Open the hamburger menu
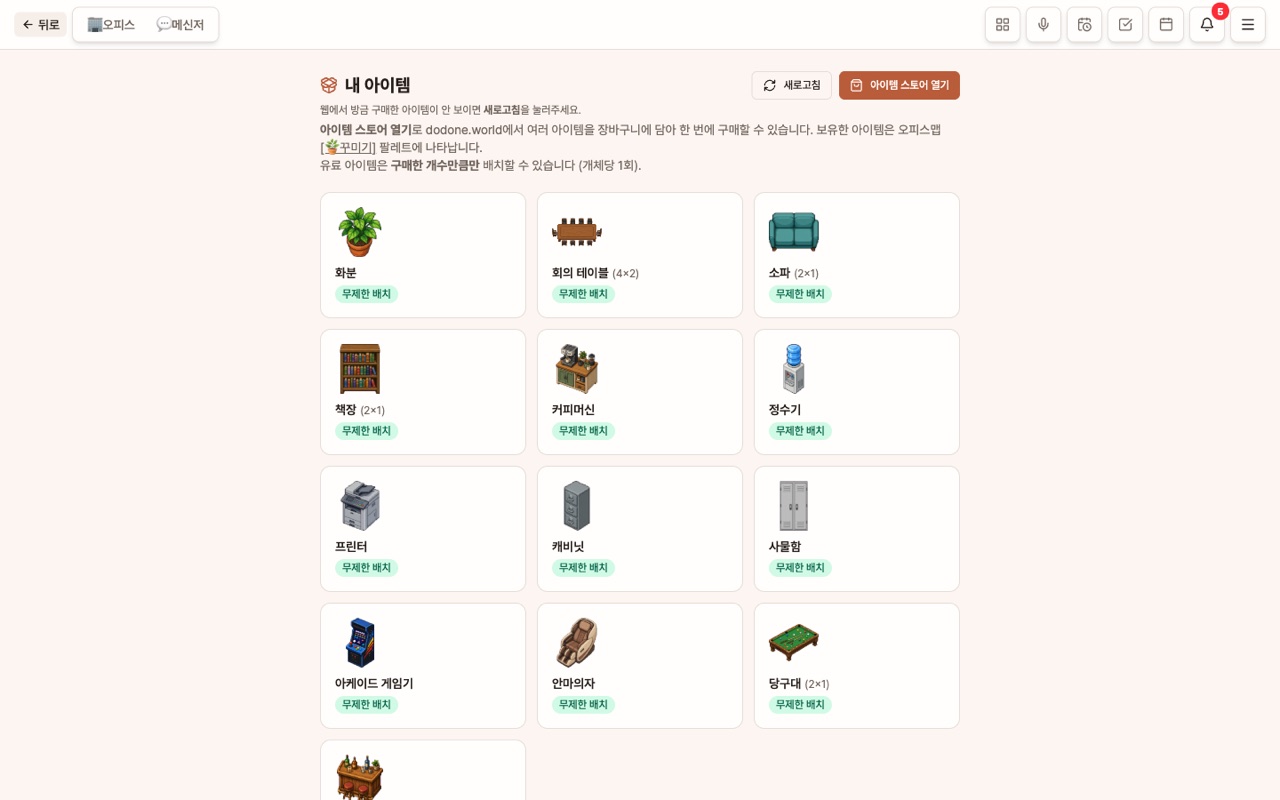This screenshot has width=1280, height=800. tap(1248, 25)
